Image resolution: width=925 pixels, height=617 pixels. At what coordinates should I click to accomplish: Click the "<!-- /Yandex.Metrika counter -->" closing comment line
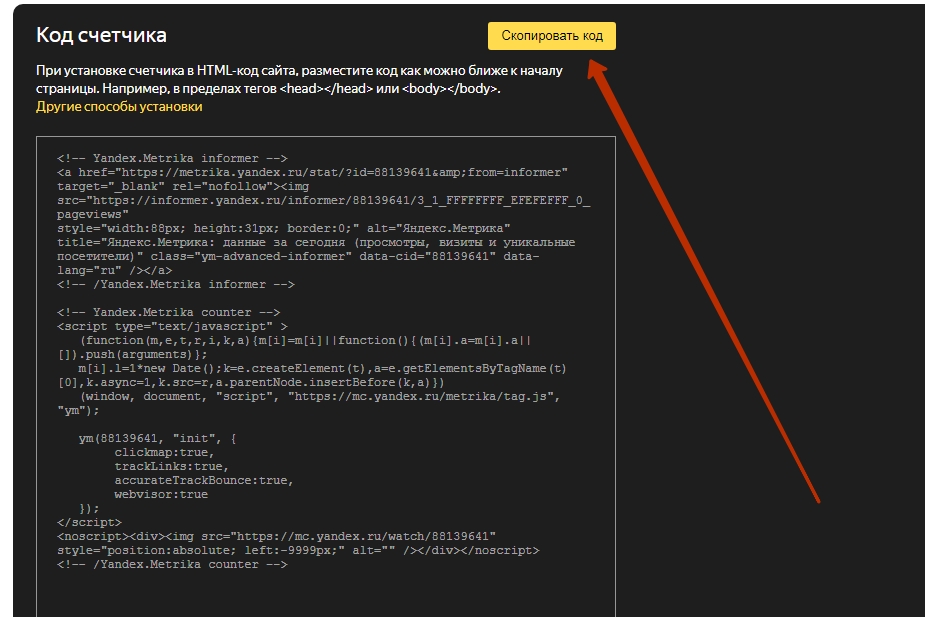point(172,565)
